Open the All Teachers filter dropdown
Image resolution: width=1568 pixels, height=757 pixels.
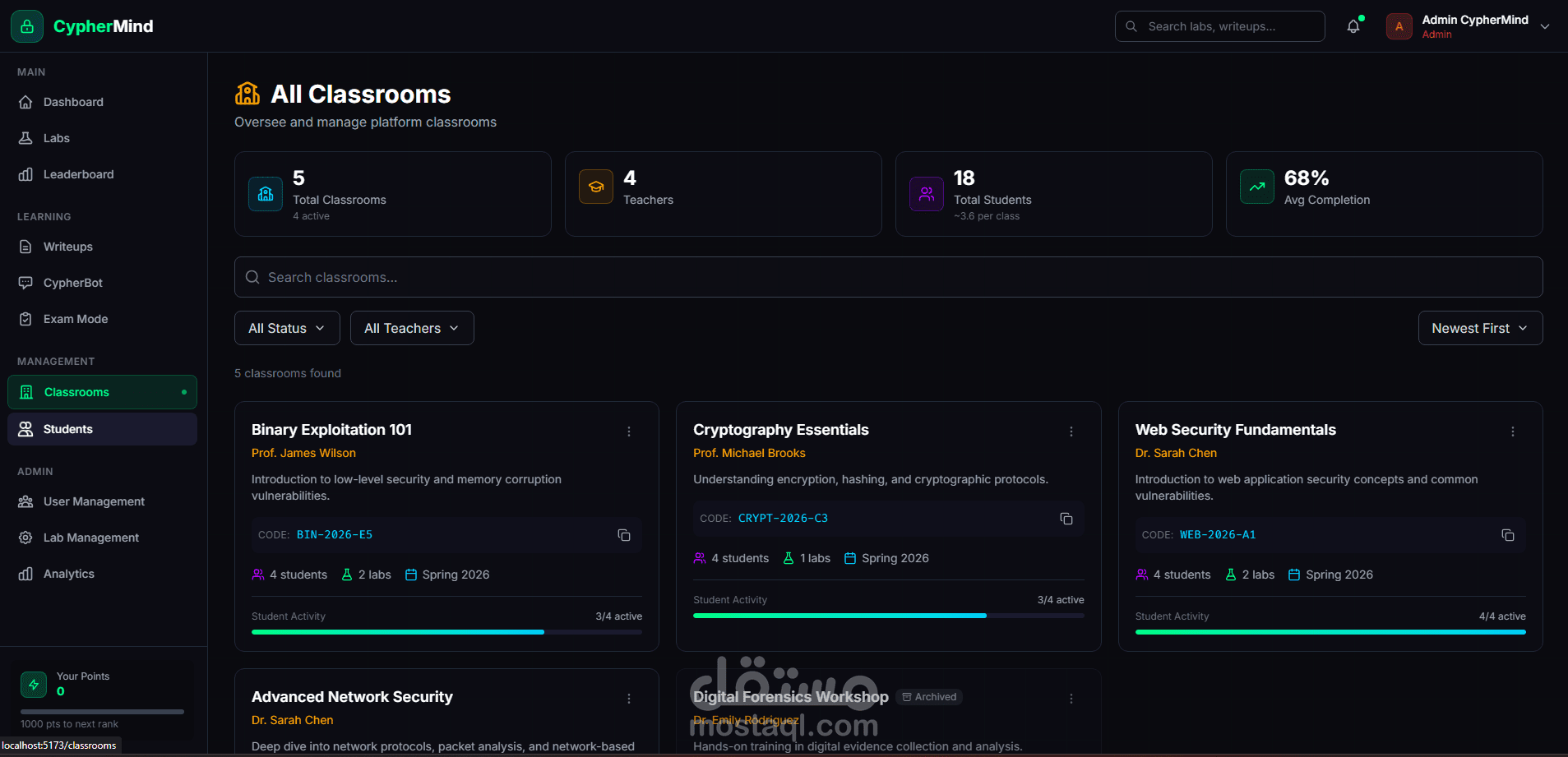pyautogui.click(x=412, y=328)
